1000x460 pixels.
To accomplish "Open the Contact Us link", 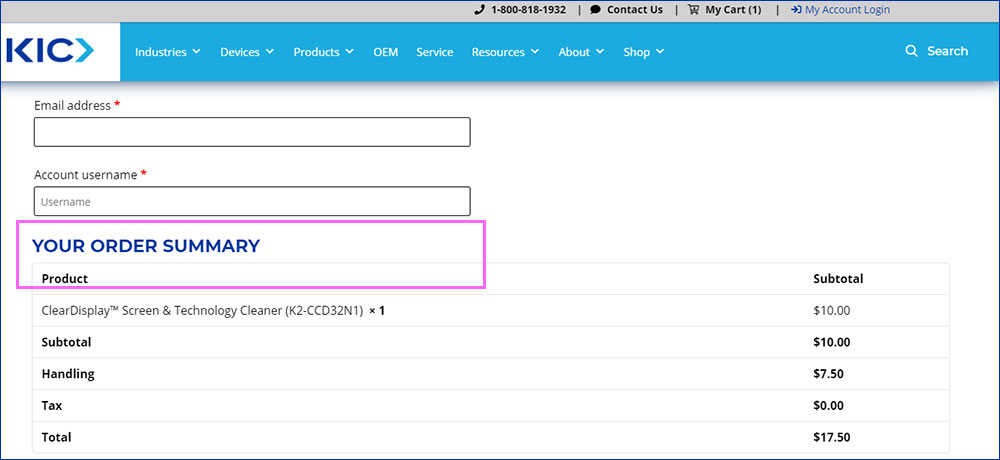I will tap(635, 10).
